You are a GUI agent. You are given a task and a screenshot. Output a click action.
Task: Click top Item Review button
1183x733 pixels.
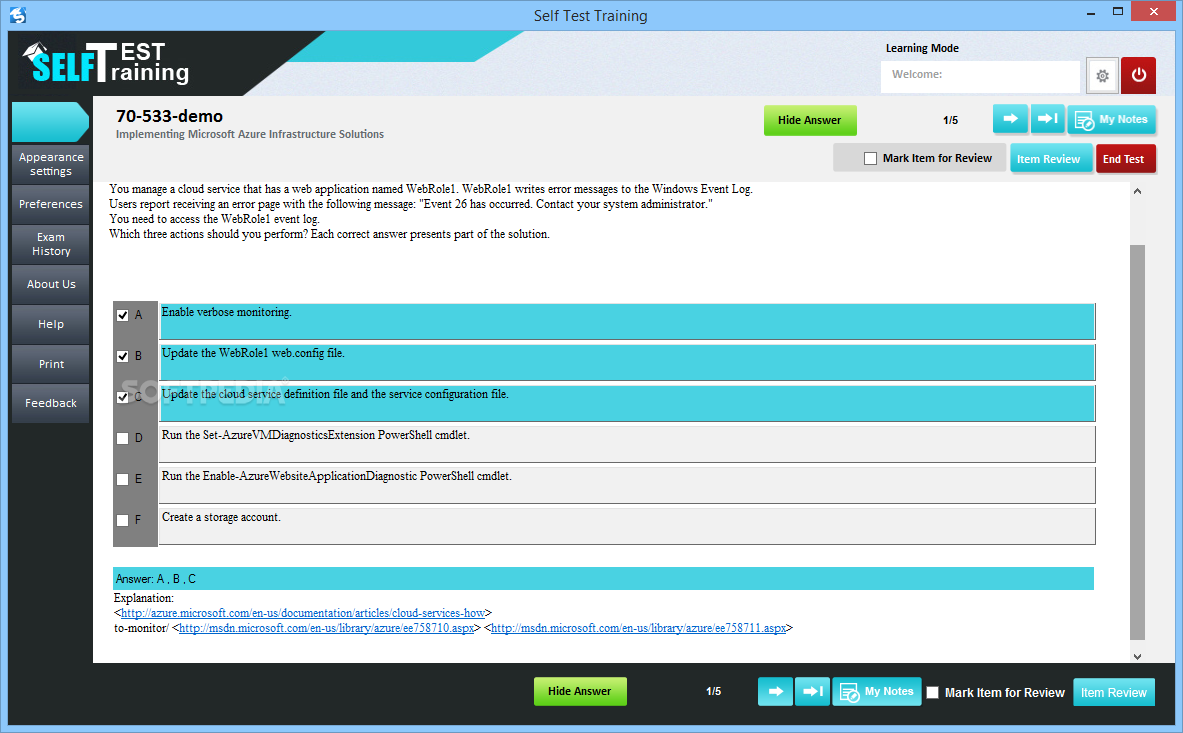click(1050, 159)
